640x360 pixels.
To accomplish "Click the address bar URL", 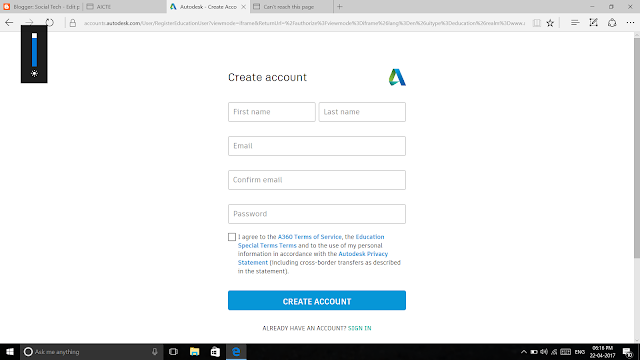I will click(304, 23).
